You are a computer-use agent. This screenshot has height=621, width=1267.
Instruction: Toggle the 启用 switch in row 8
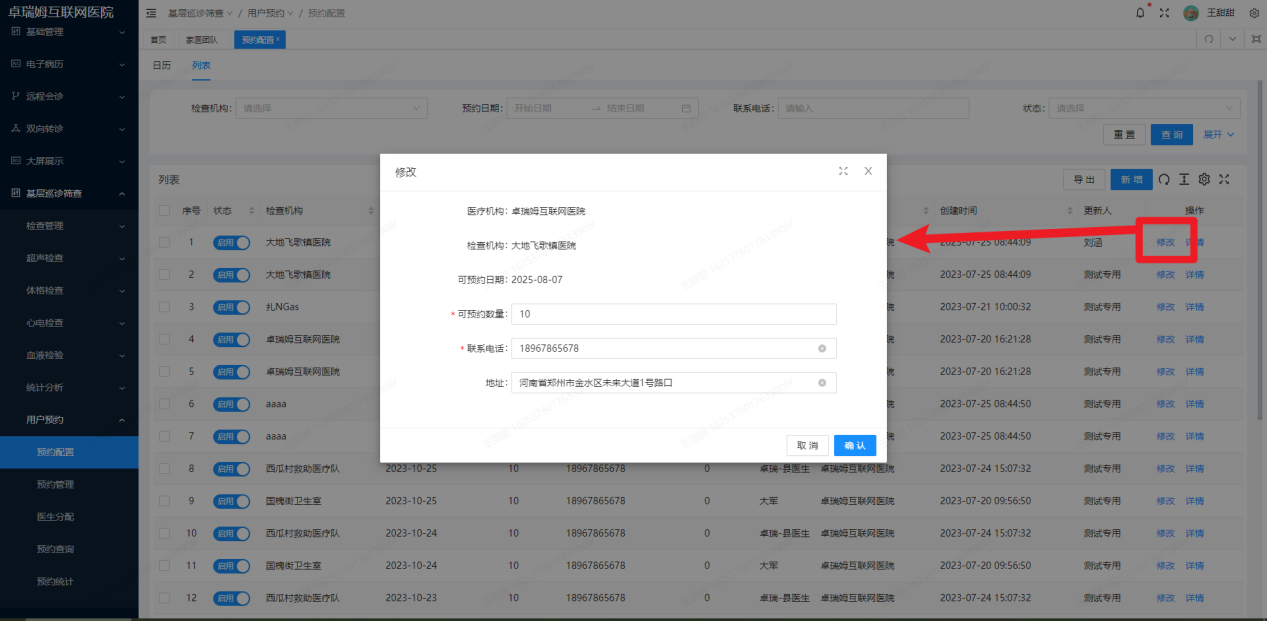[x=231, y=468]
